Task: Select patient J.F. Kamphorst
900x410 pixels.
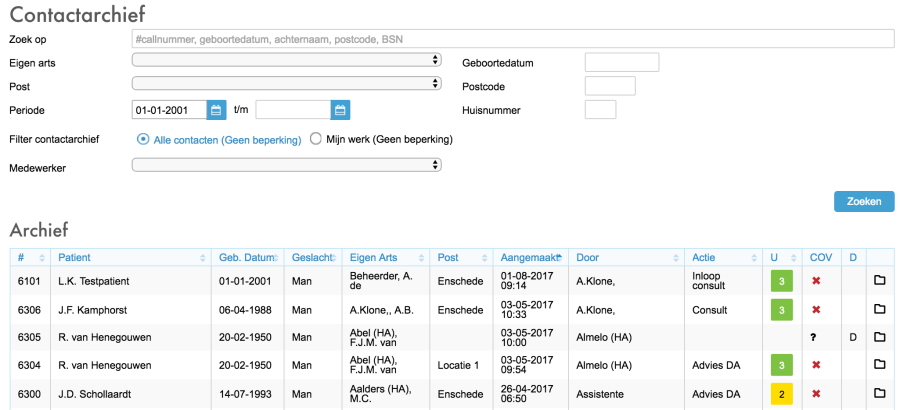Action: [92, 310]
